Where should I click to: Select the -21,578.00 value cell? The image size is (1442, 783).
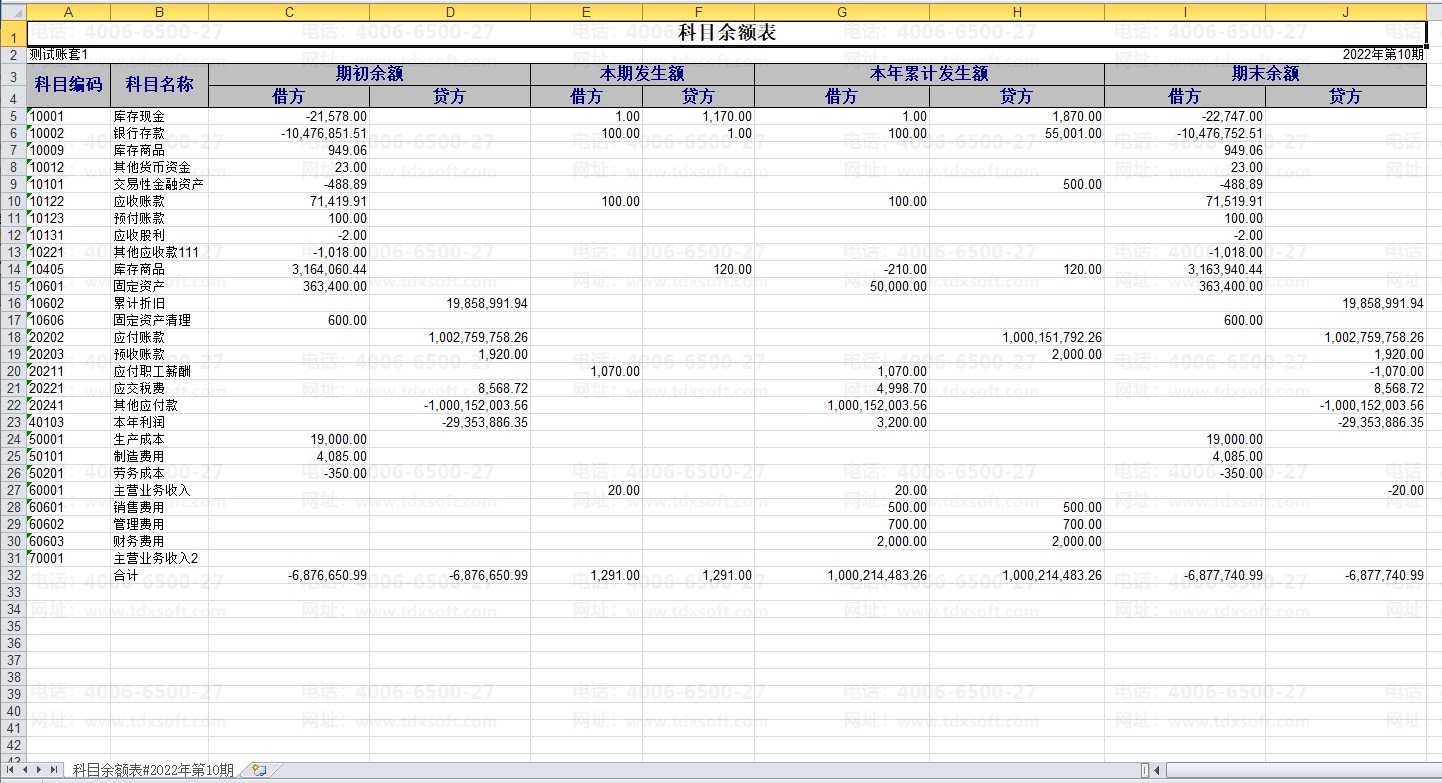click(x=289, y=116)
